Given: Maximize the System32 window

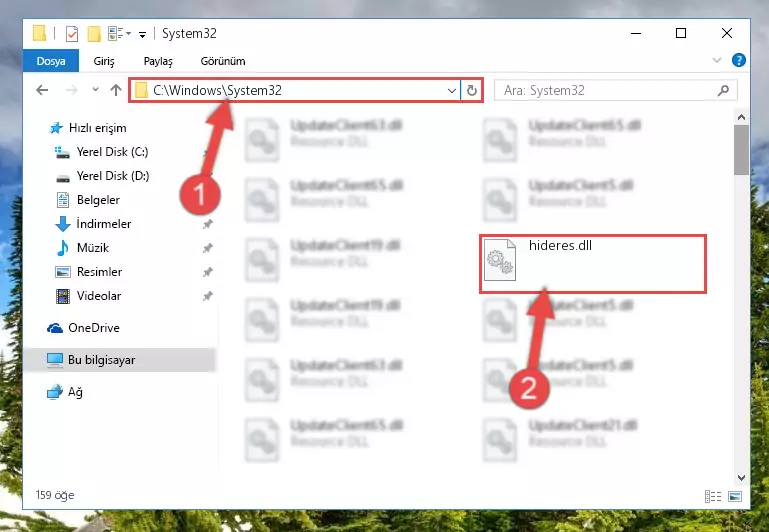Looking at the screenshot, I should pos(681,33).
